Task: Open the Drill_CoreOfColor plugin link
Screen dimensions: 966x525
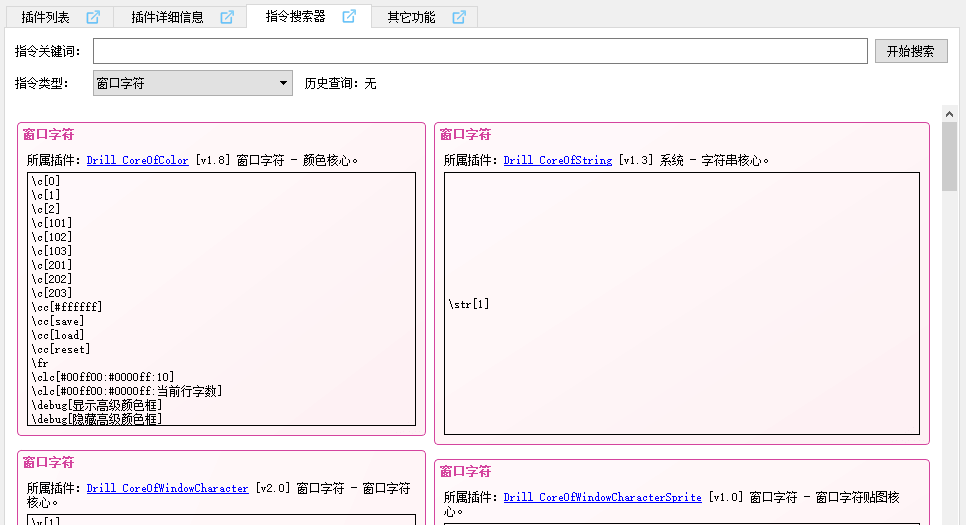Action: click(x=137, y=160)
